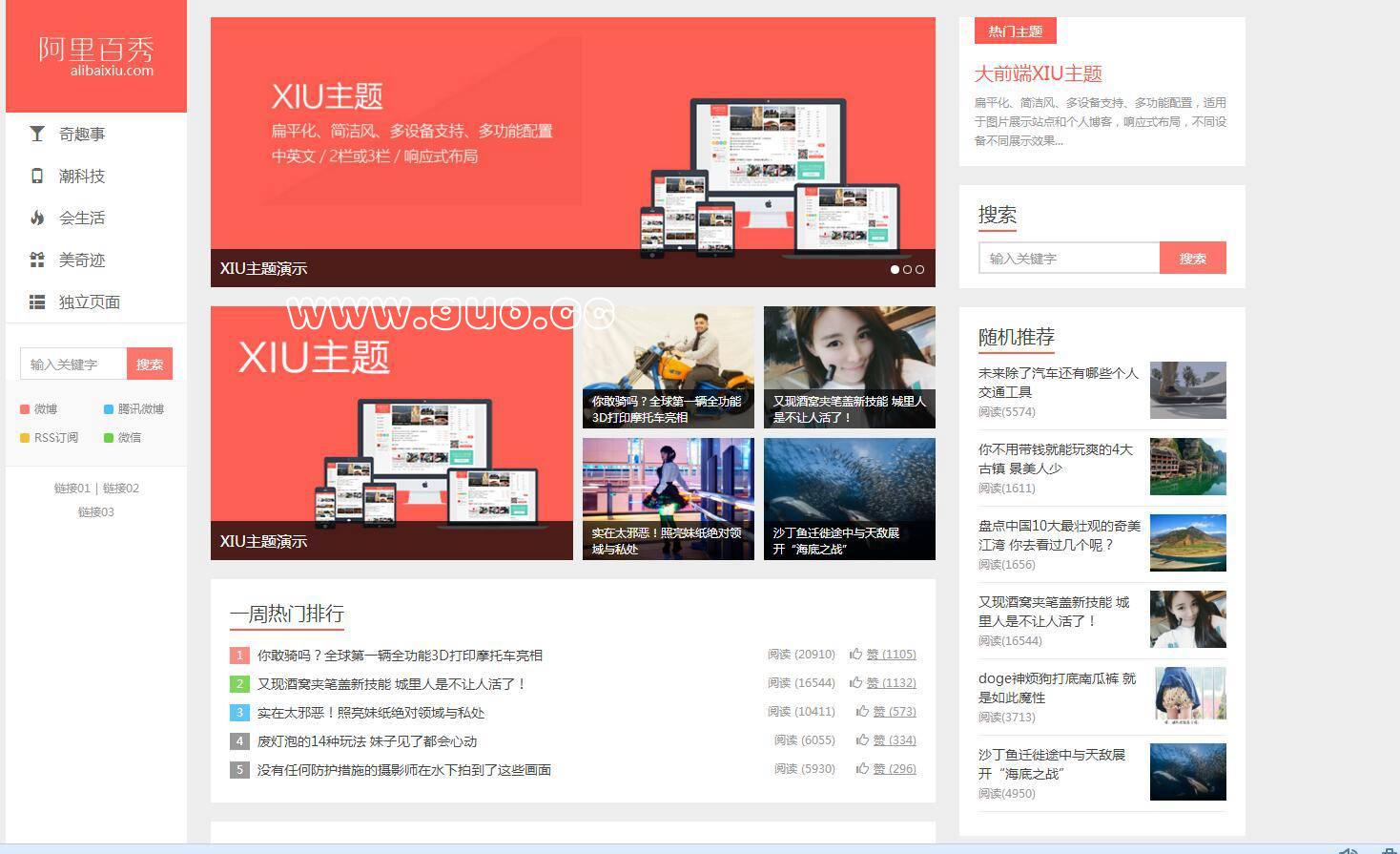
Task: Open the 链接02 footer link
Action: (121, 489)
